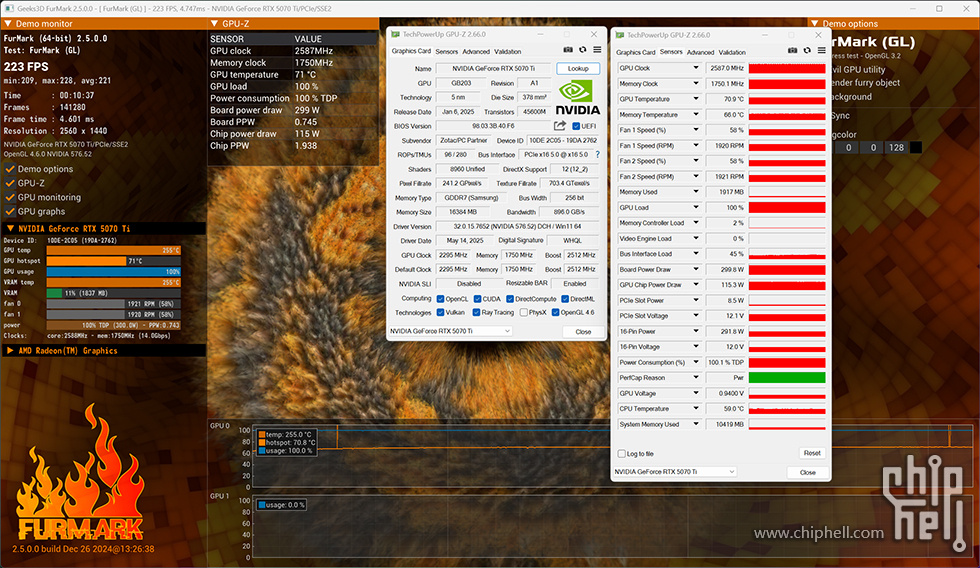Click the Reset button in Sensors window

pos(812,453)
